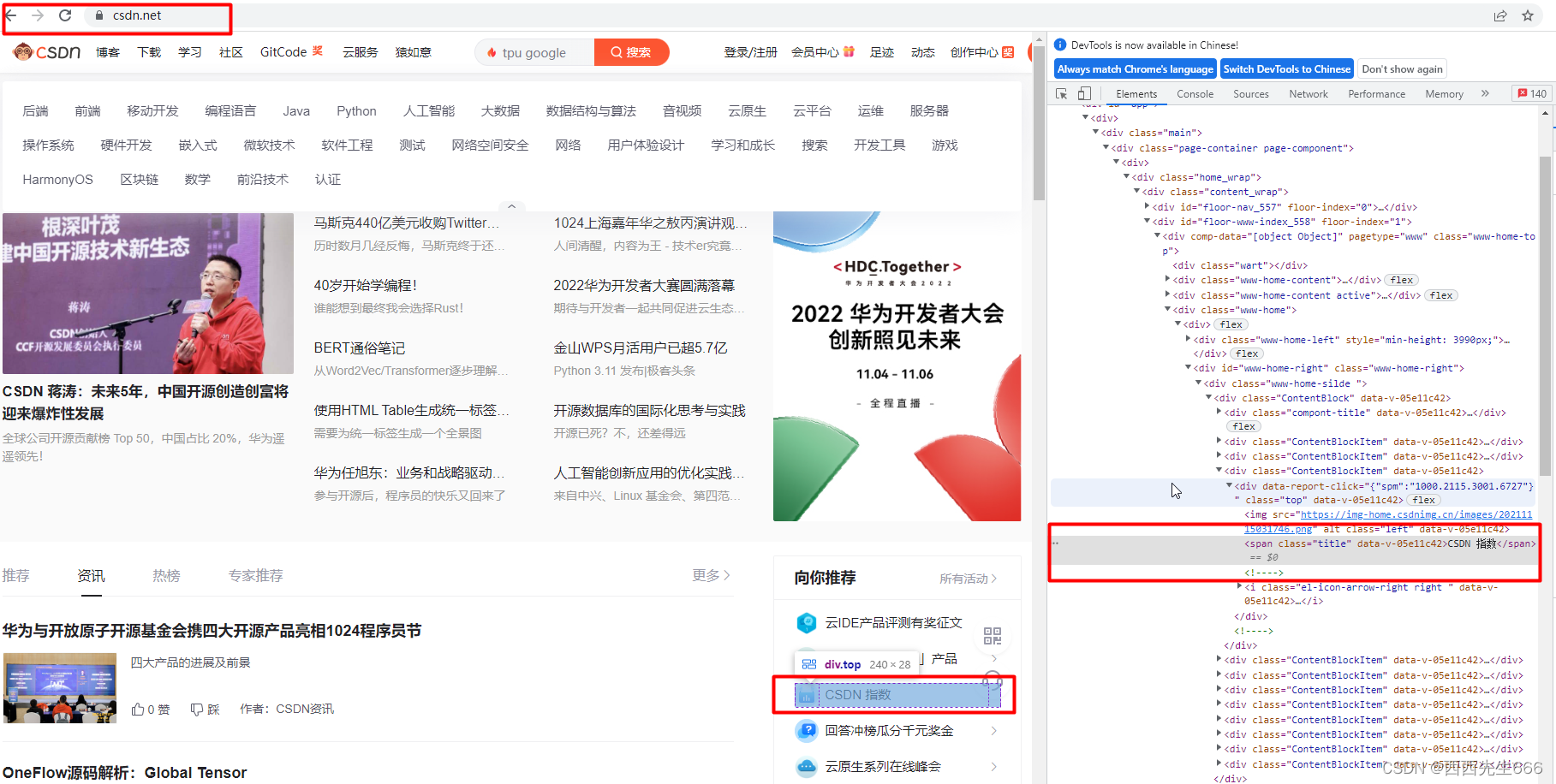The image size is (1556, 784).
Task: Bookmark this page with the star icon
Action: point(1528,15)
